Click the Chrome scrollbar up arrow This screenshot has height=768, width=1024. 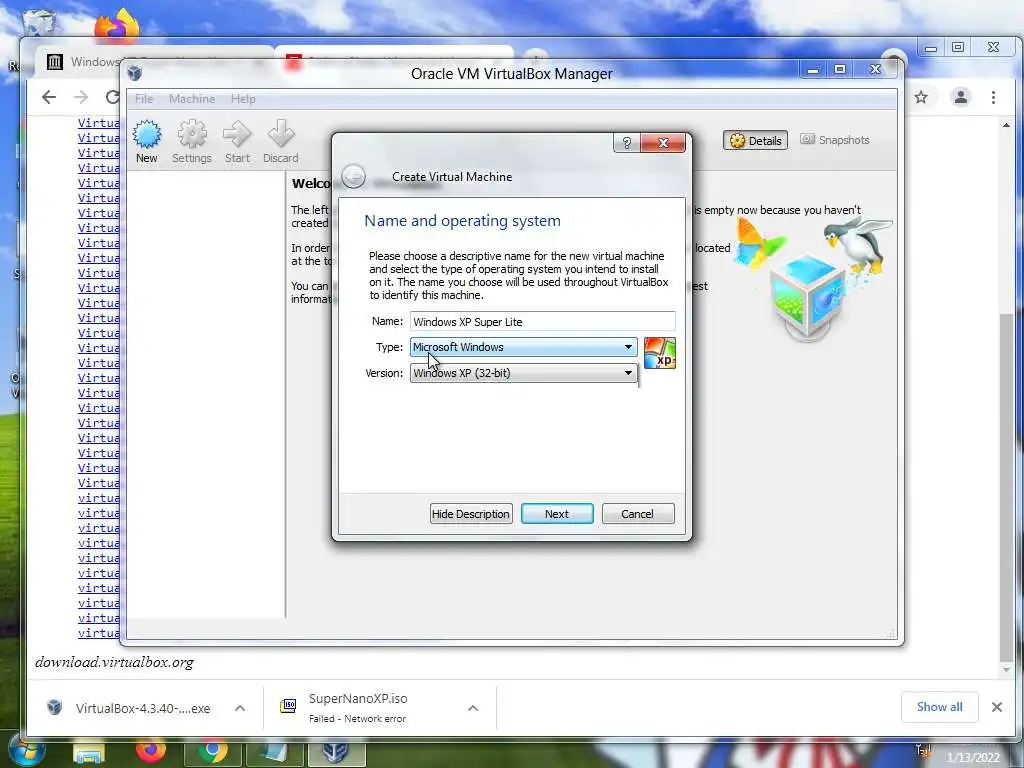pyautogui.click(x=1006, y=125)
